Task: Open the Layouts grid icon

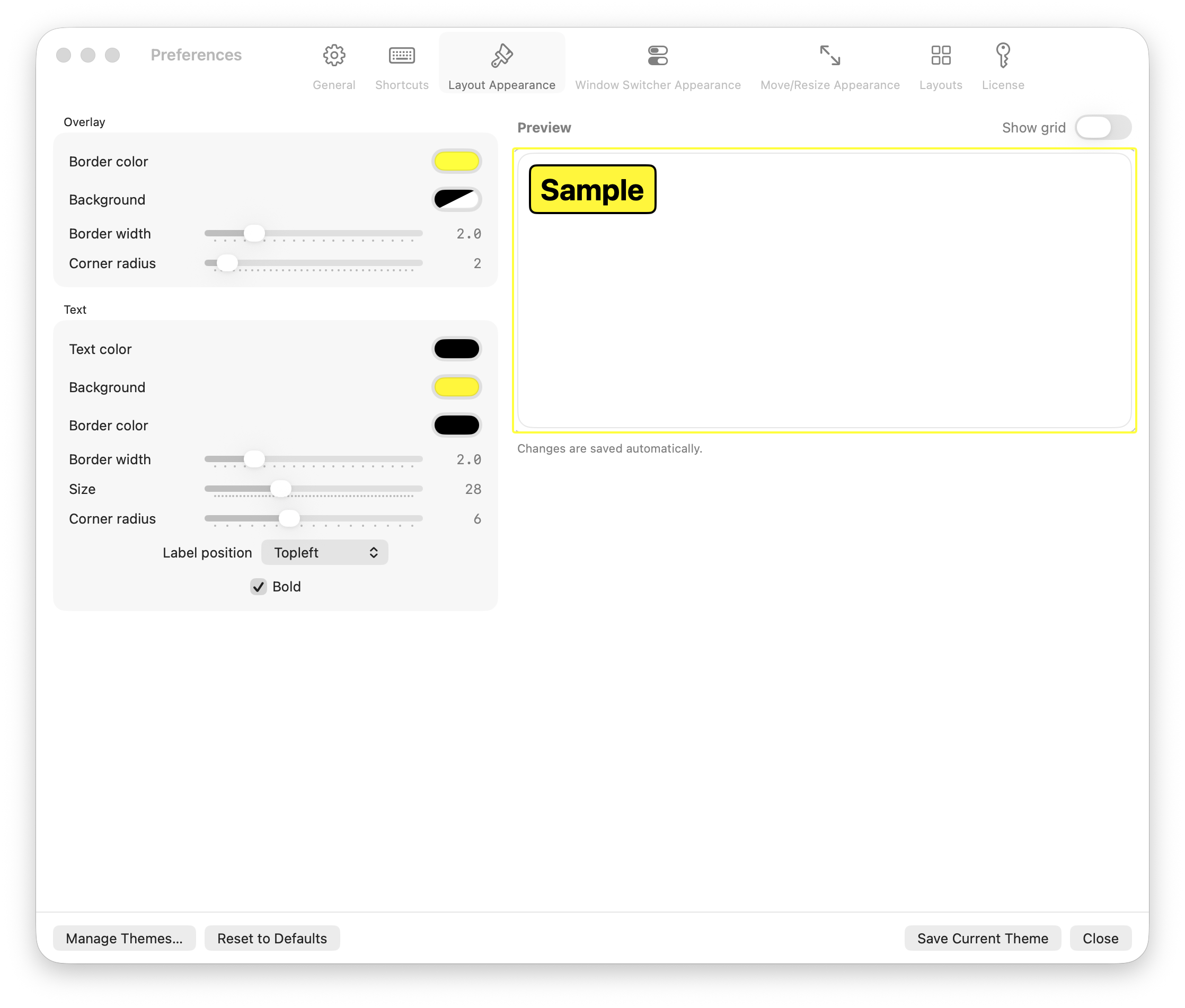Action: click(941, 56)
